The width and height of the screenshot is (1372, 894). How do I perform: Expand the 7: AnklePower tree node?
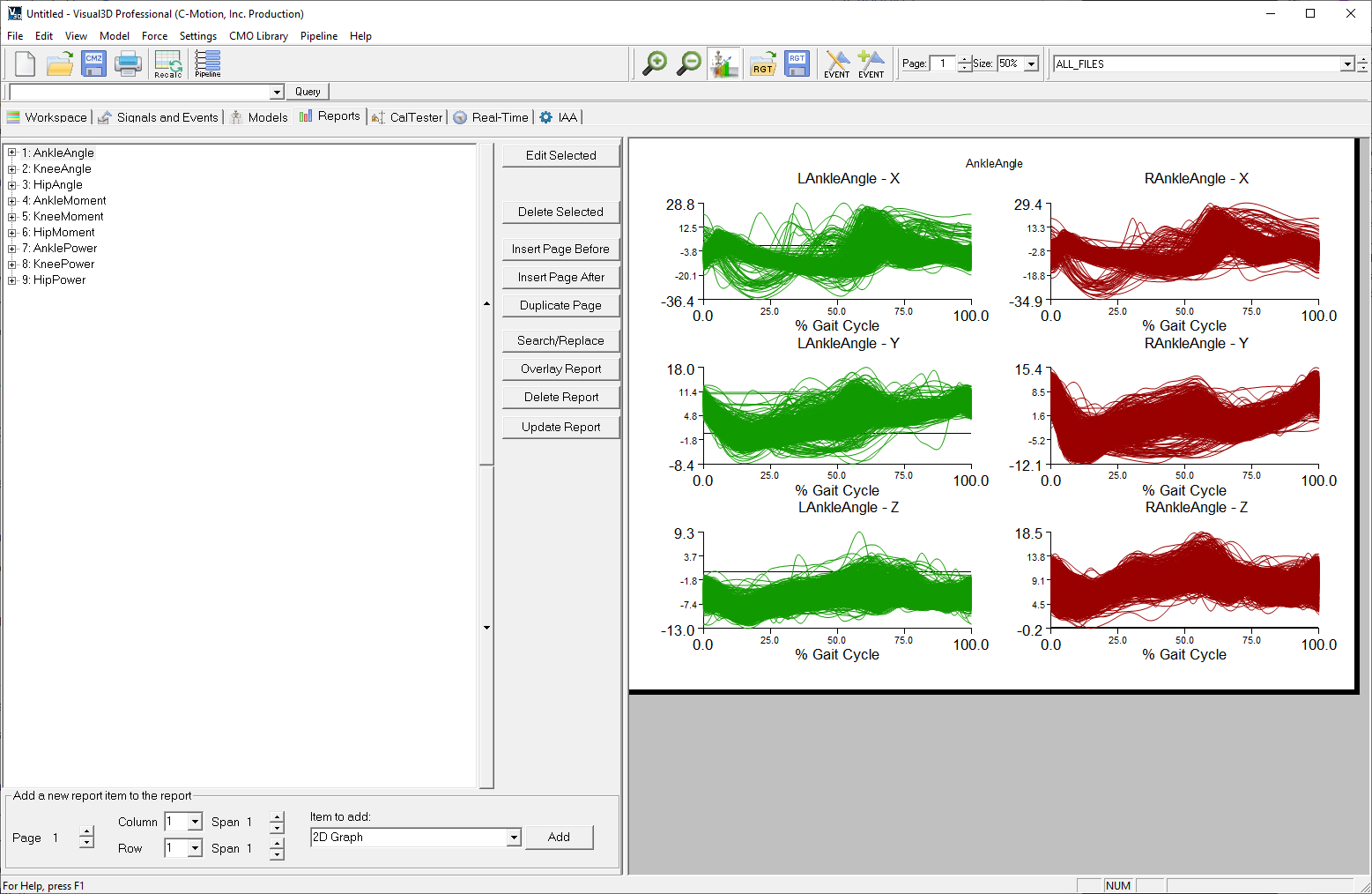coord(12,248)
